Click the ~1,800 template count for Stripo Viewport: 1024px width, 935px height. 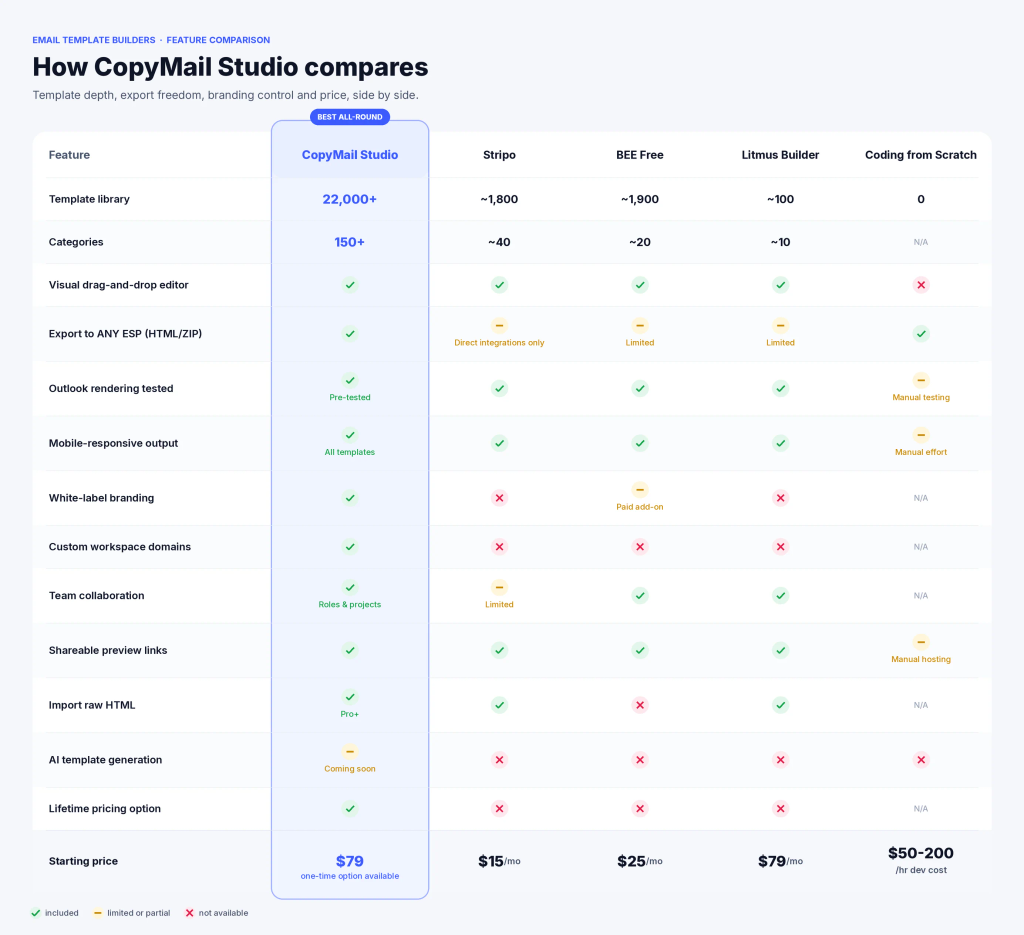(499, 199)
